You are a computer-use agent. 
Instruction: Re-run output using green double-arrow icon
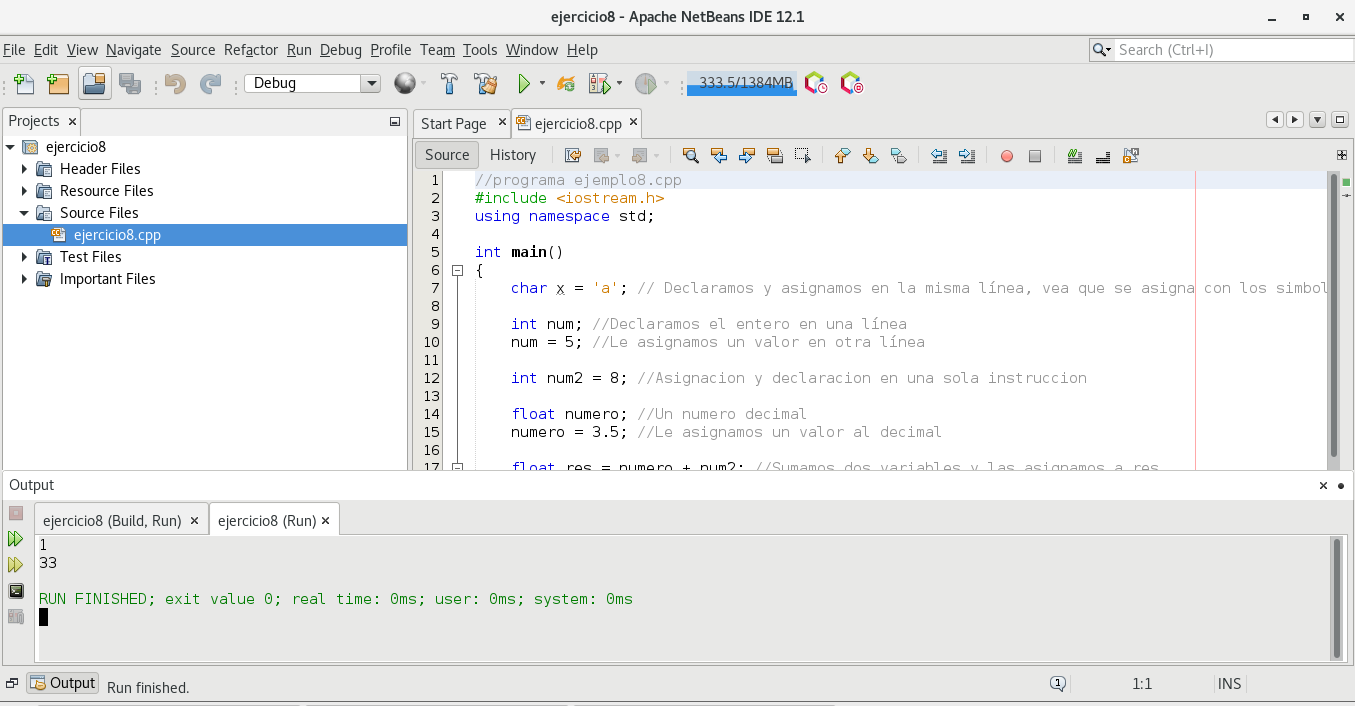click(15, 539)
